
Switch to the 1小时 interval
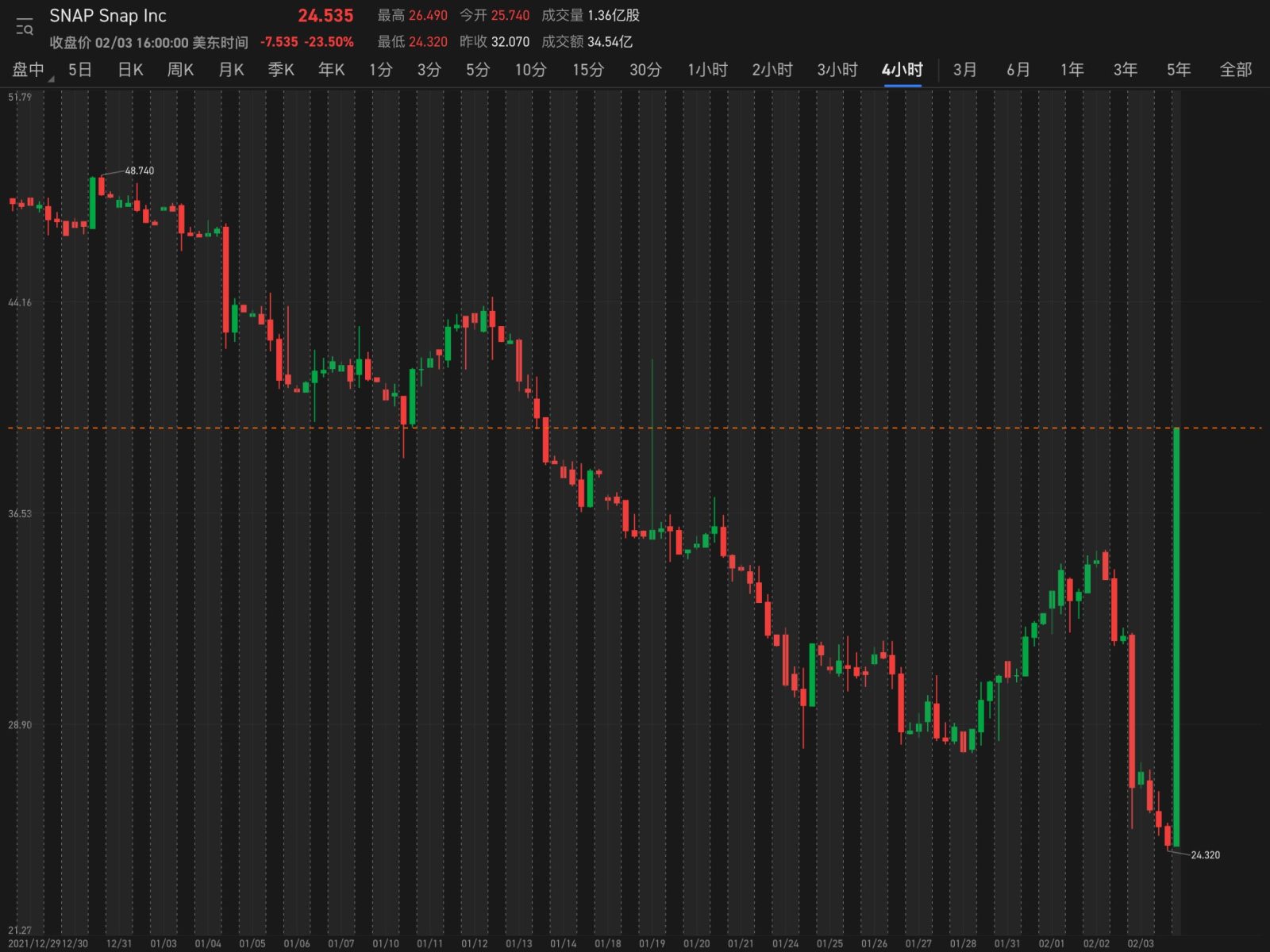(x=707, y=70)
